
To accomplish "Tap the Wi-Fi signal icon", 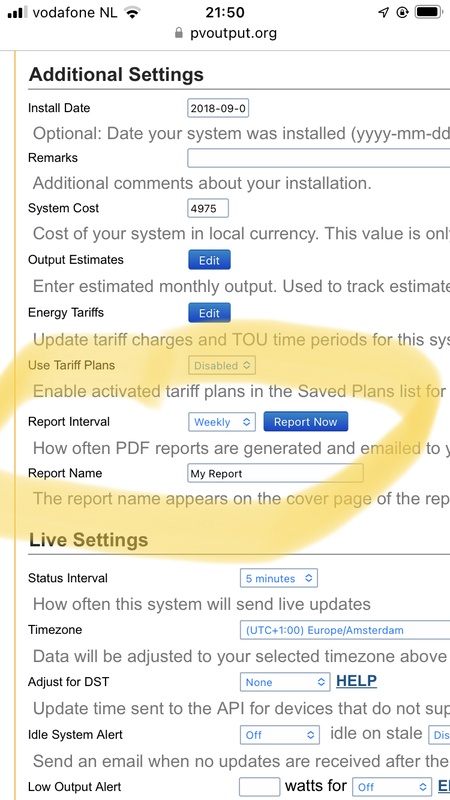I will (133, 12).
